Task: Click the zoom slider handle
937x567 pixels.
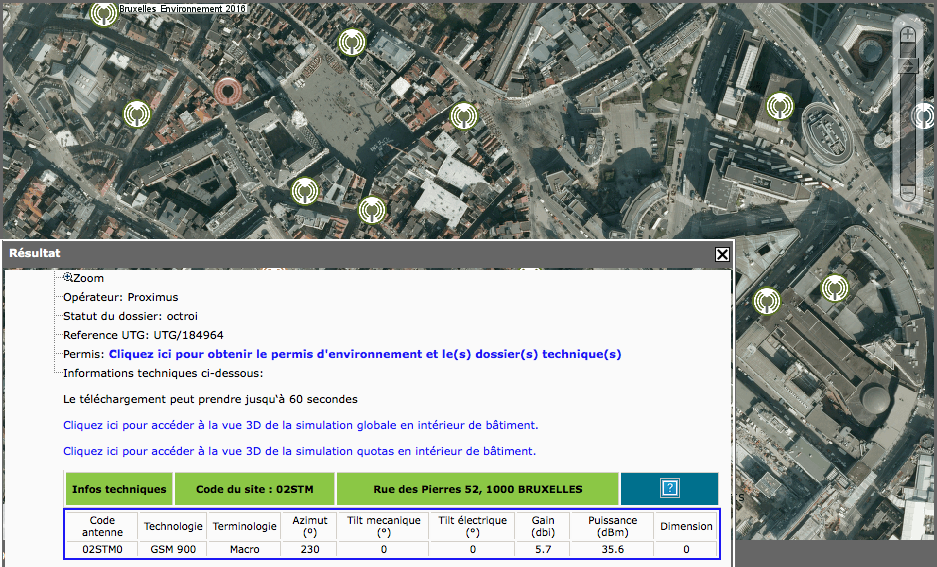Action: click(907, 65)
